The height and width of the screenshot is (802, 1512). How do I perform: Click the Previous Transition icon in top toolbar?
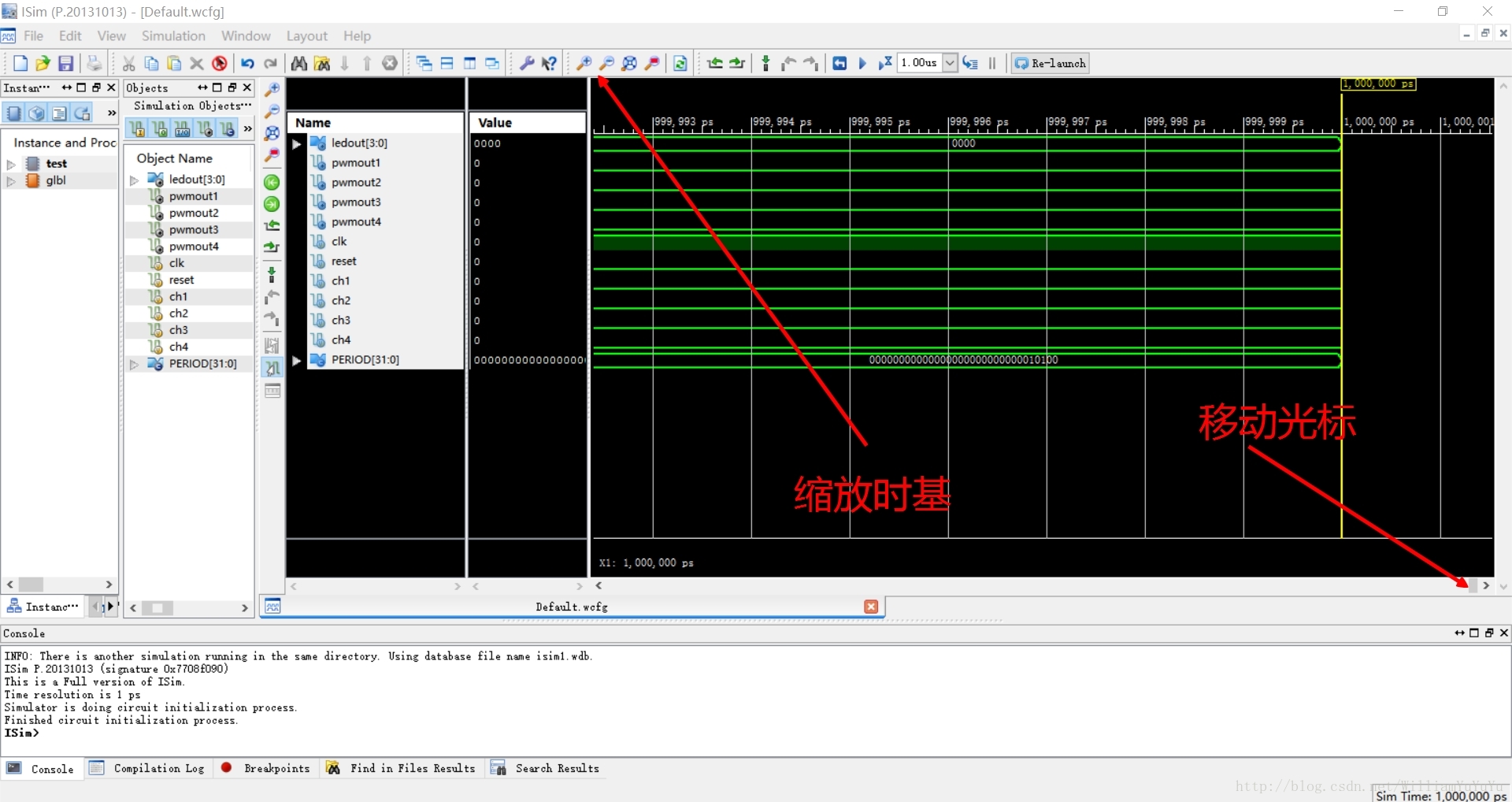(715, 63)
